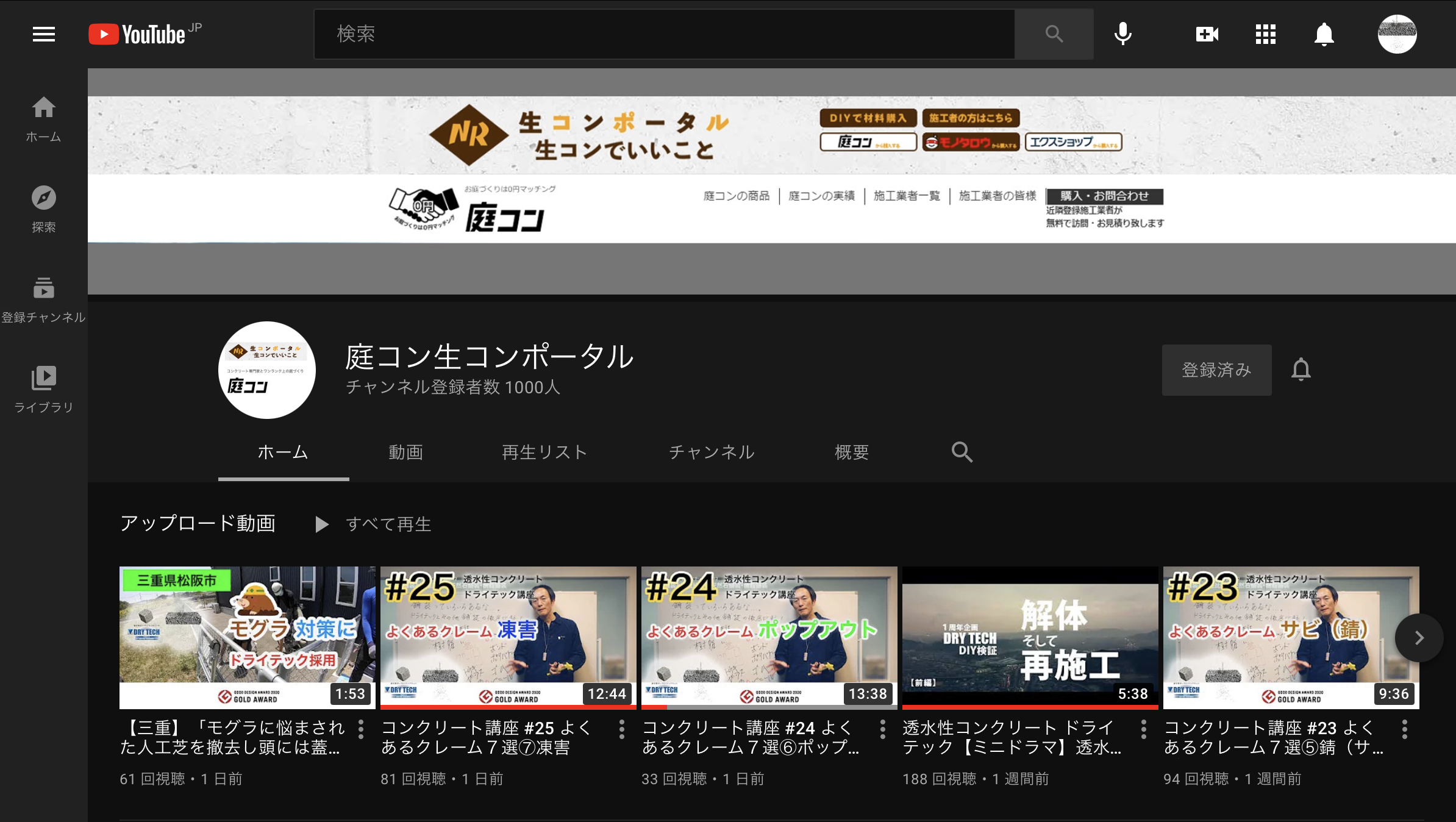Screen dimensions: 1456x822
Task: Open the モグラ対策 video thumbnail
Action: [x=248, y=638]
